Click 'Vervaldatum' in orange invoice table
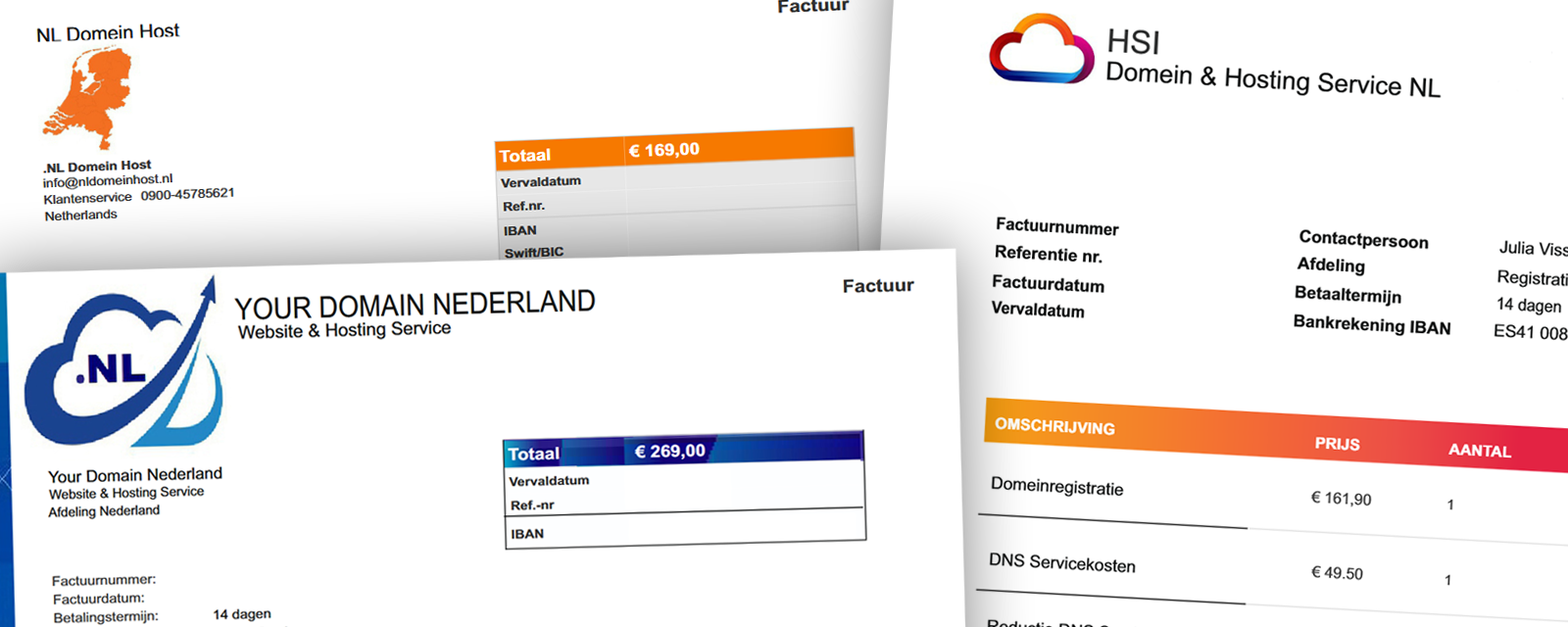Image resolution: width=1568 pixels, height=627 pixels. [x=541, y=182]
